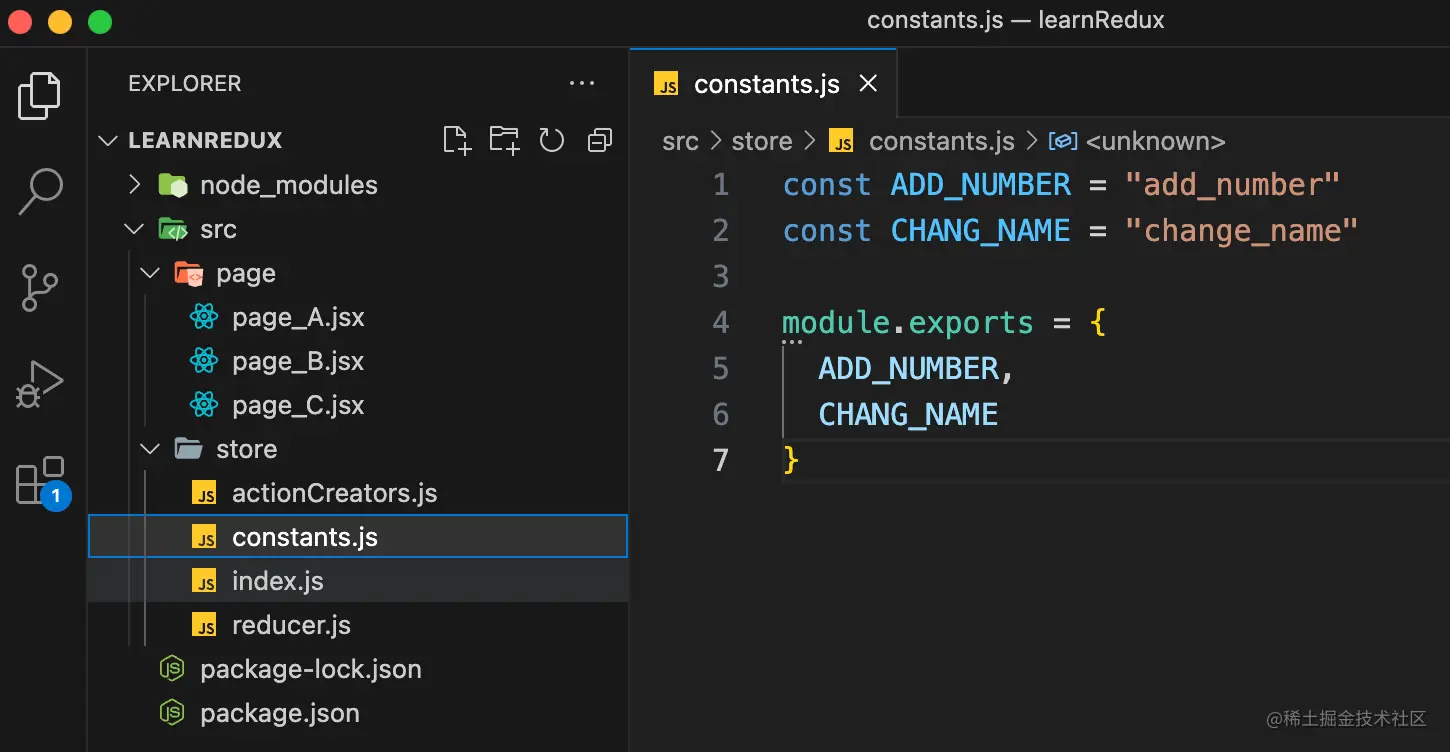Open the Source Control view
The image size is (1450, 752).
click(x=40, y=288)
